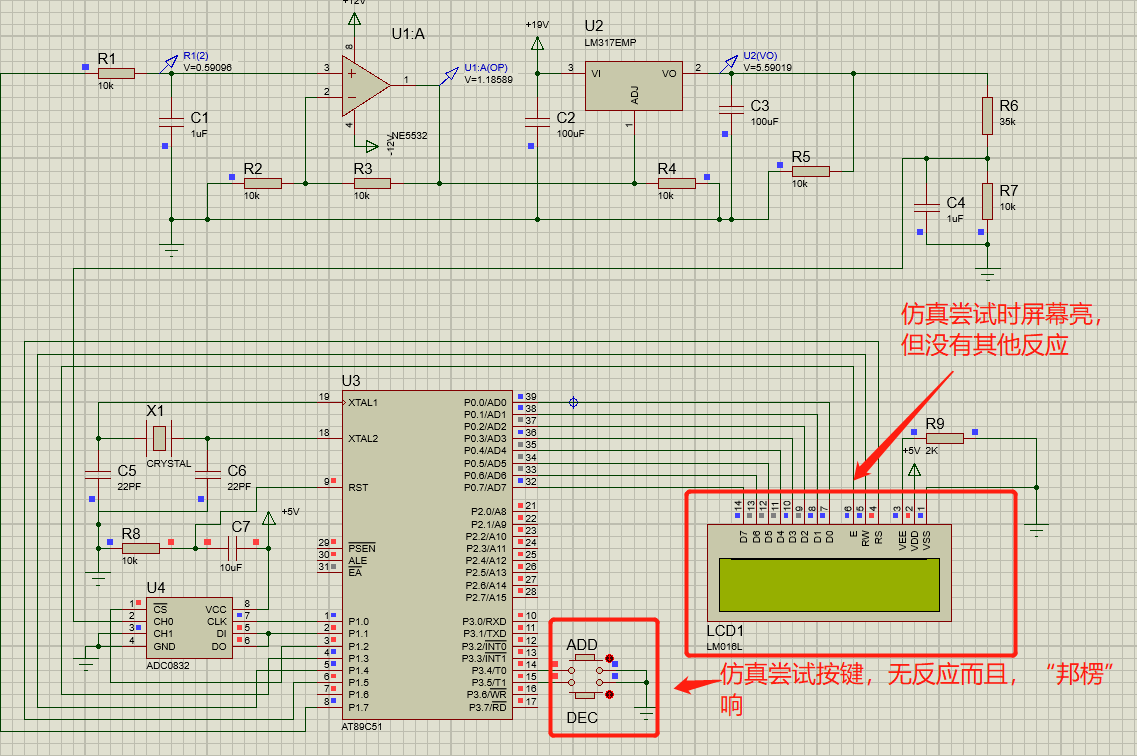Click the ground symbol next to DEC button
This screenshot has width=1137, height=756.
click(x=646, y=713)
